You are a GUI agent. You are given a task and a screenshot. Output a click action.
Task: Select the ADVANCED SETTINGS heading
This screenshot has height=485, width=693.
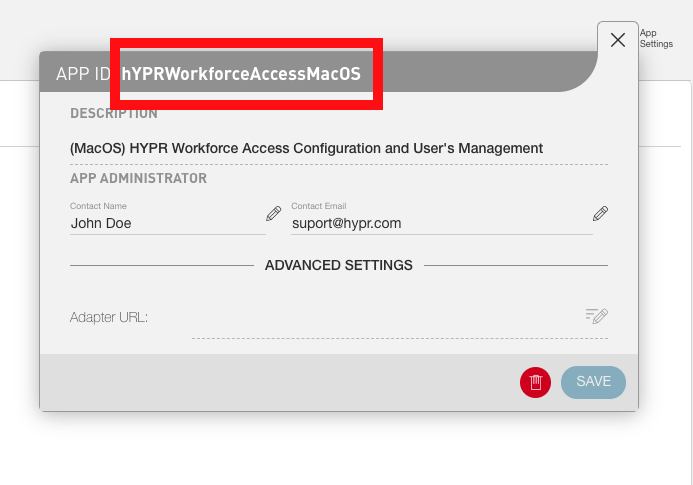tap(339, 265)
